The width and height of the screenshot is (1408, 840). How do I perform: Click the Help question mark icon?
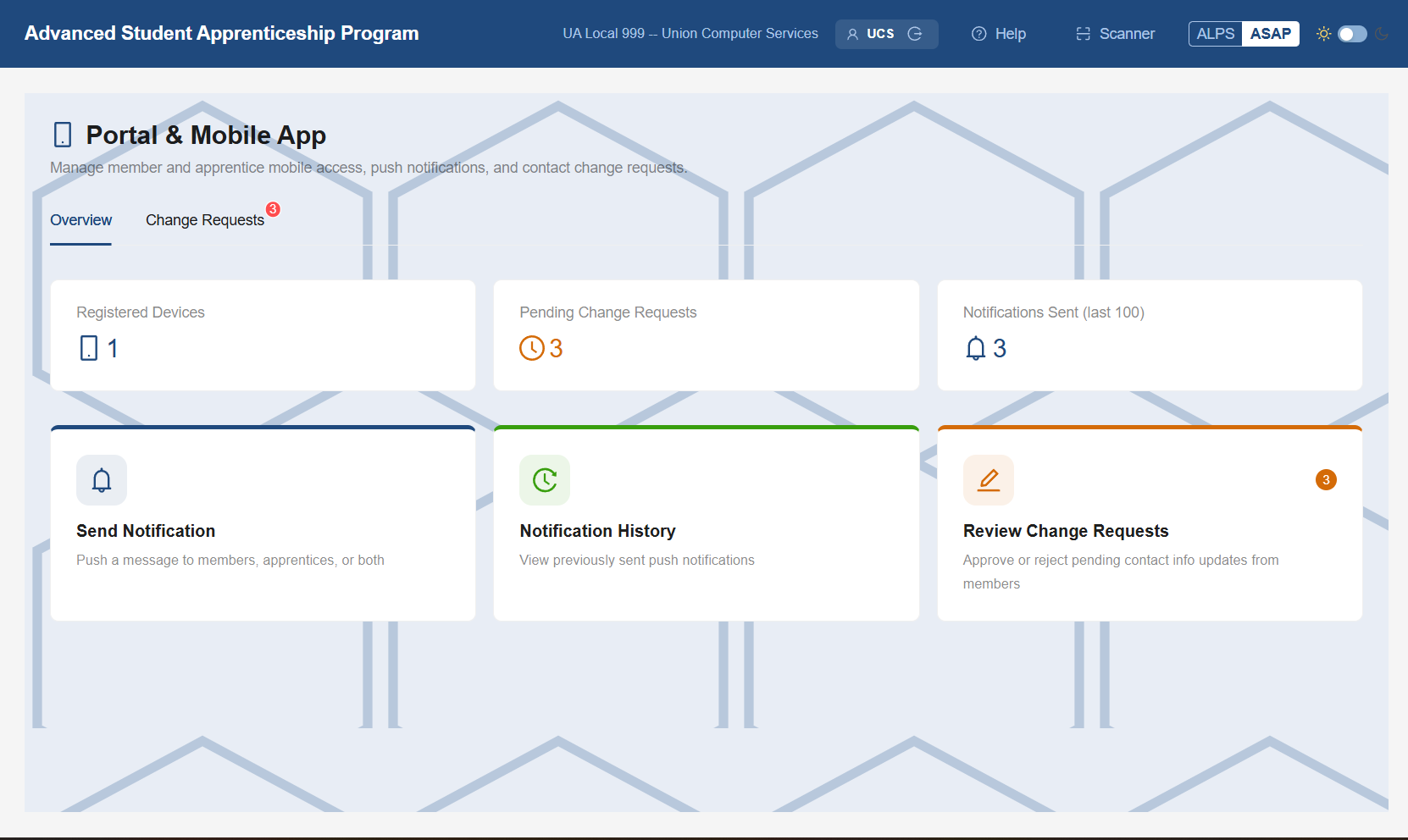[978, 34]
